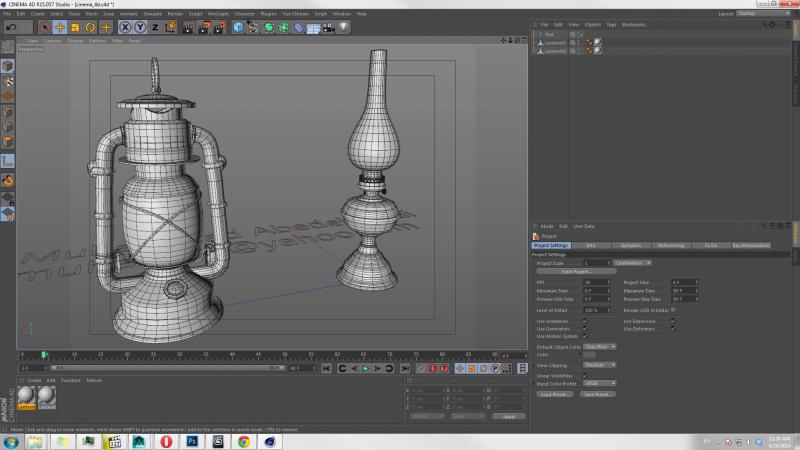Click the cube primitive object icon
Viewport: 800px width, 450px height.
point(239,27)
